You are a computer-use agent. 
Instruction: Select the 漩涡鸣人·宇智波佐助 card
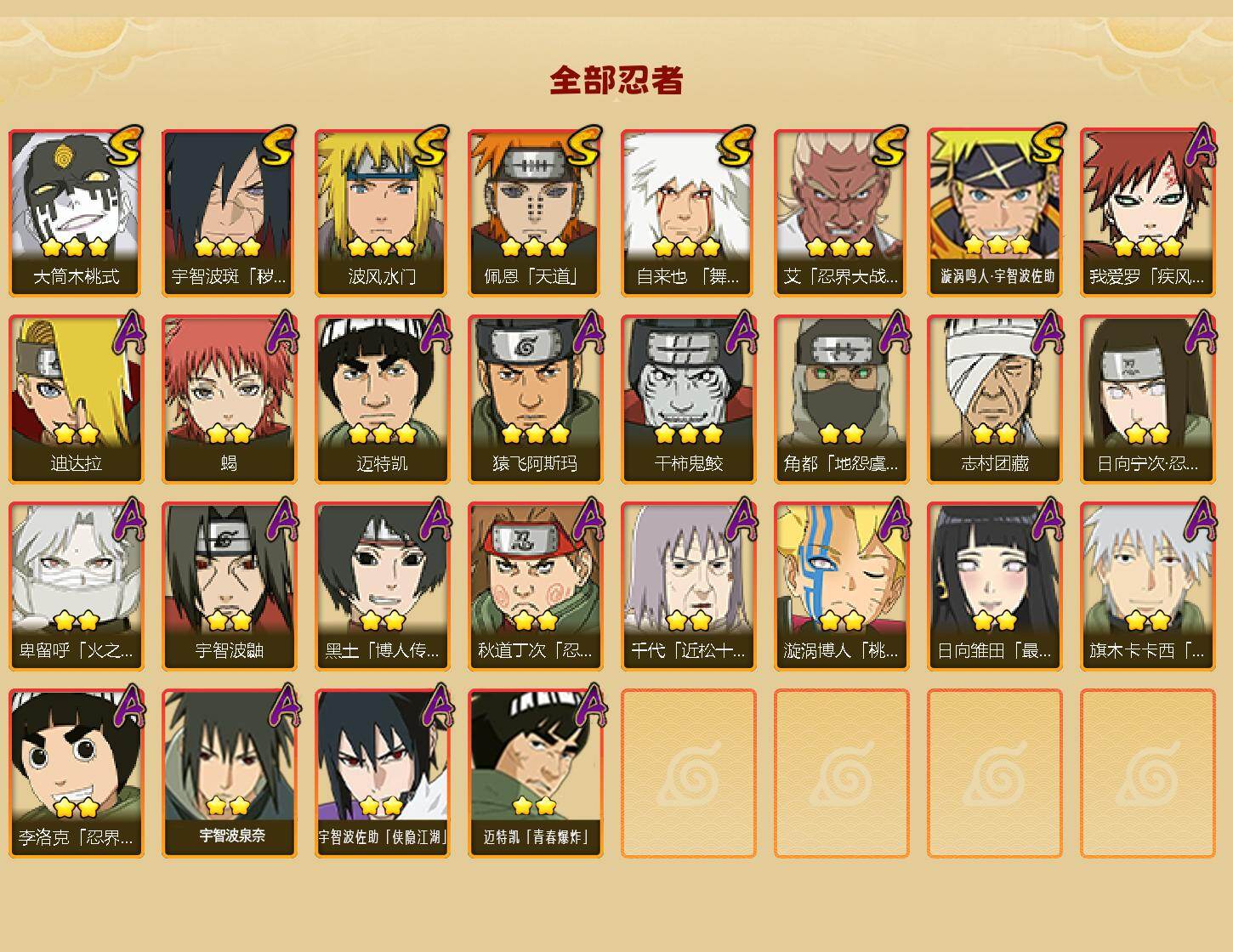point(995,212)
